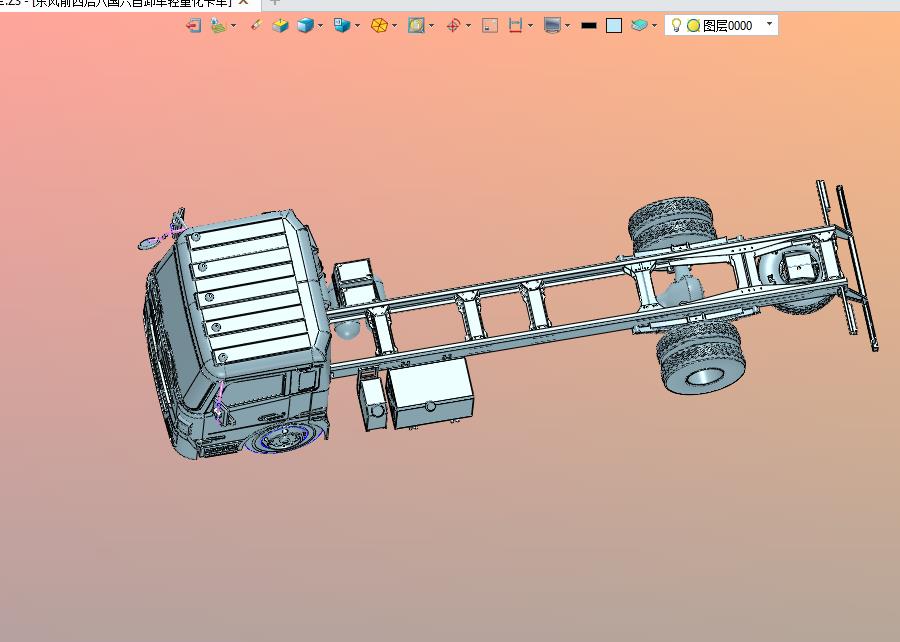Expand the zoom-to-fit dropdown arrow
The image size is (900, 642).
(432, 25)
